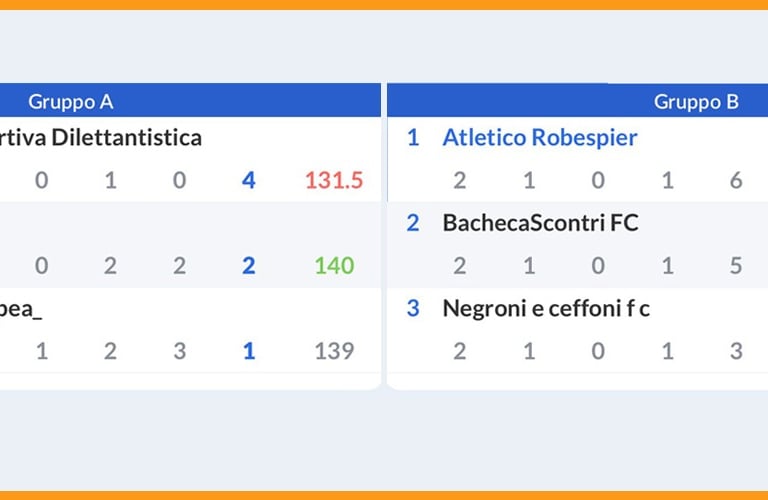Click the green 140 score value
This screenshot has height=500, width=768.
(x=334, y=265)
